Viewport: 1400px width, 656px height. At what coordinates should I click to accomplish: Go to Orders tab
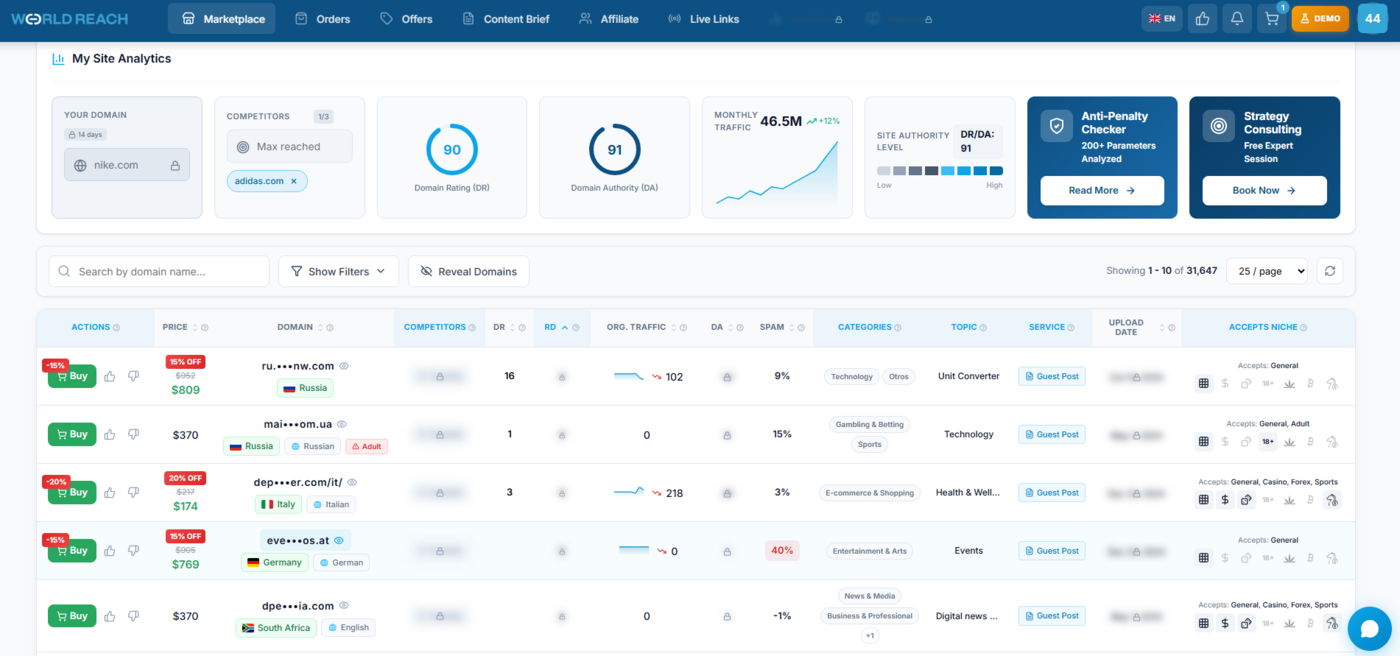tap(322, 19)
